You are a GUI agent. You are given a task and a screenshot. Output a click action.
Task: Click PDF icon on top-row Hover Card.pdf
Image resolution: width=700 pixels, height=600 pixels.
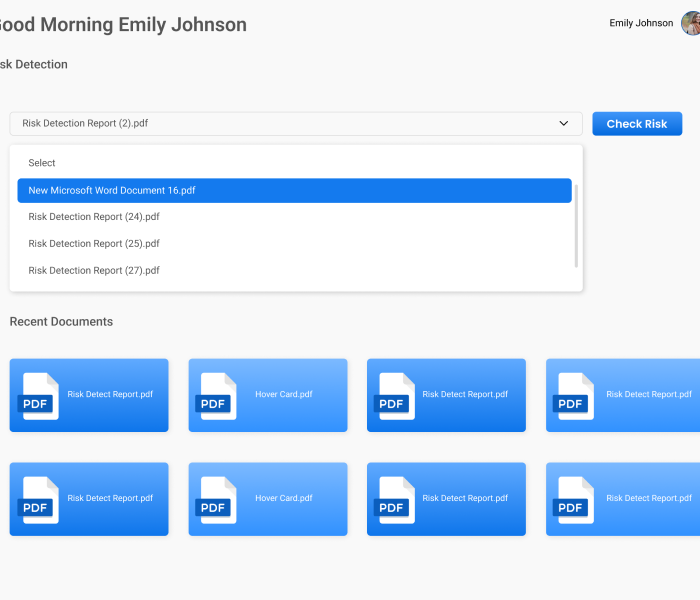pos(216,396)
